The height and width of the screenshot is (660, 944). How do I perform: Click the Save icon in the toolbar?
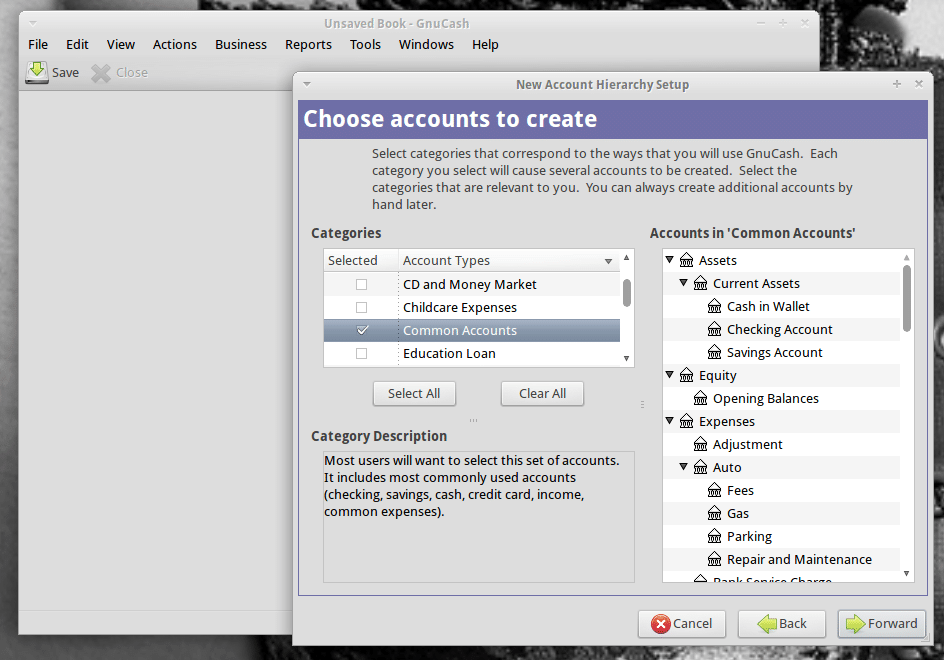click(x=37, y=72)
